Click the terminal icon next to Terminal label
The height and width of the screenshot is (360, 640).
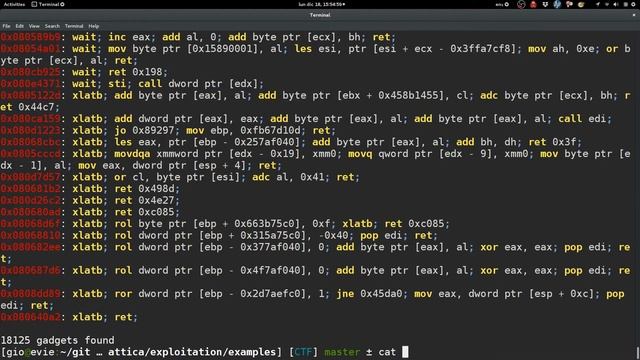(34, 4)
